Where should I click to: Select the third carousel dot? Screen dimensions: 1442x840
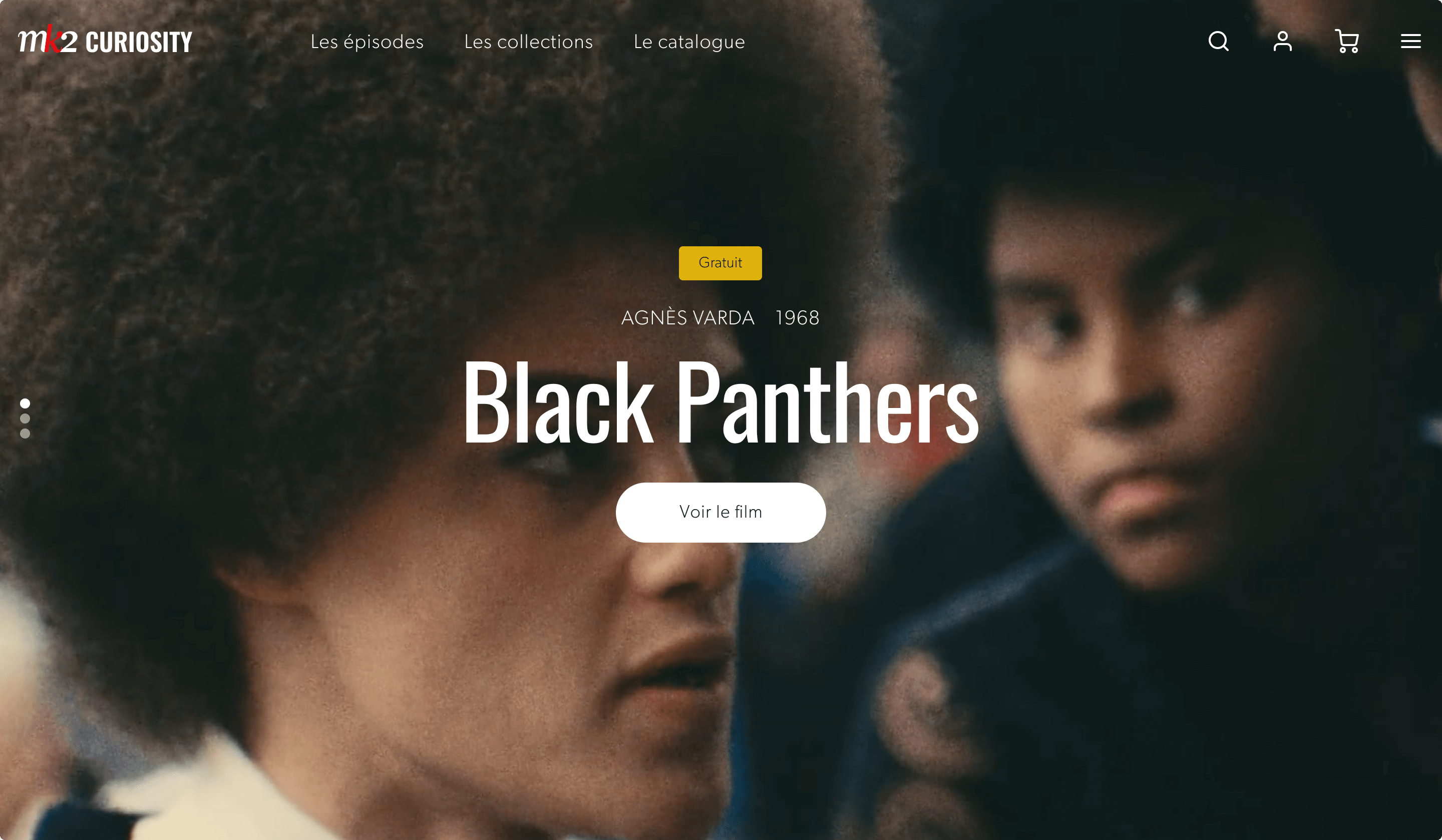(25, 433)
